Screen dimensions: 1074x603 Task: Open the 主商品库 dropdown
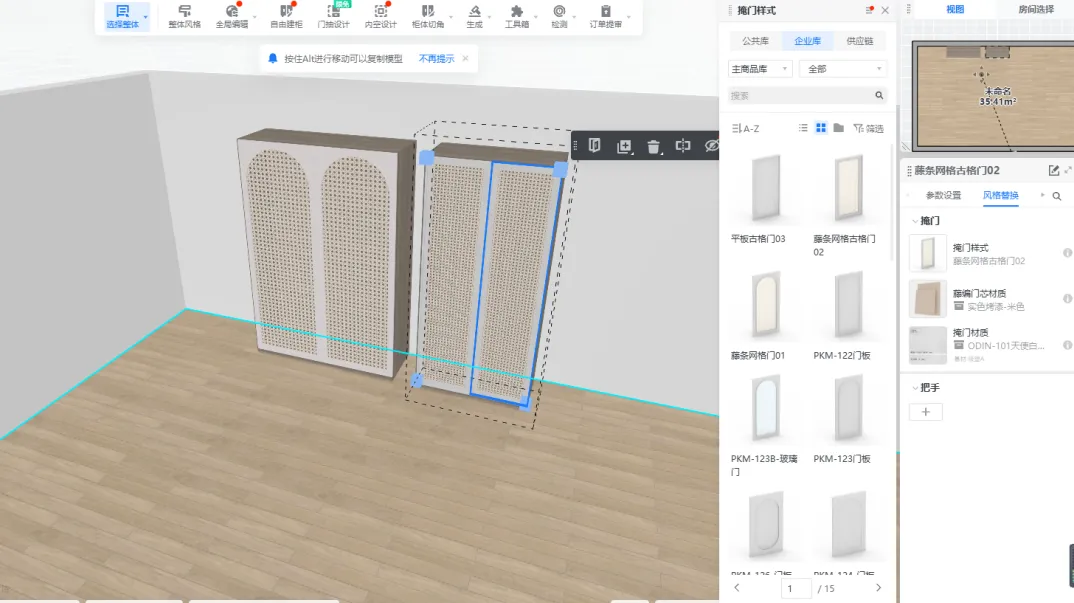pyautogui.click(x=760, y=69)
